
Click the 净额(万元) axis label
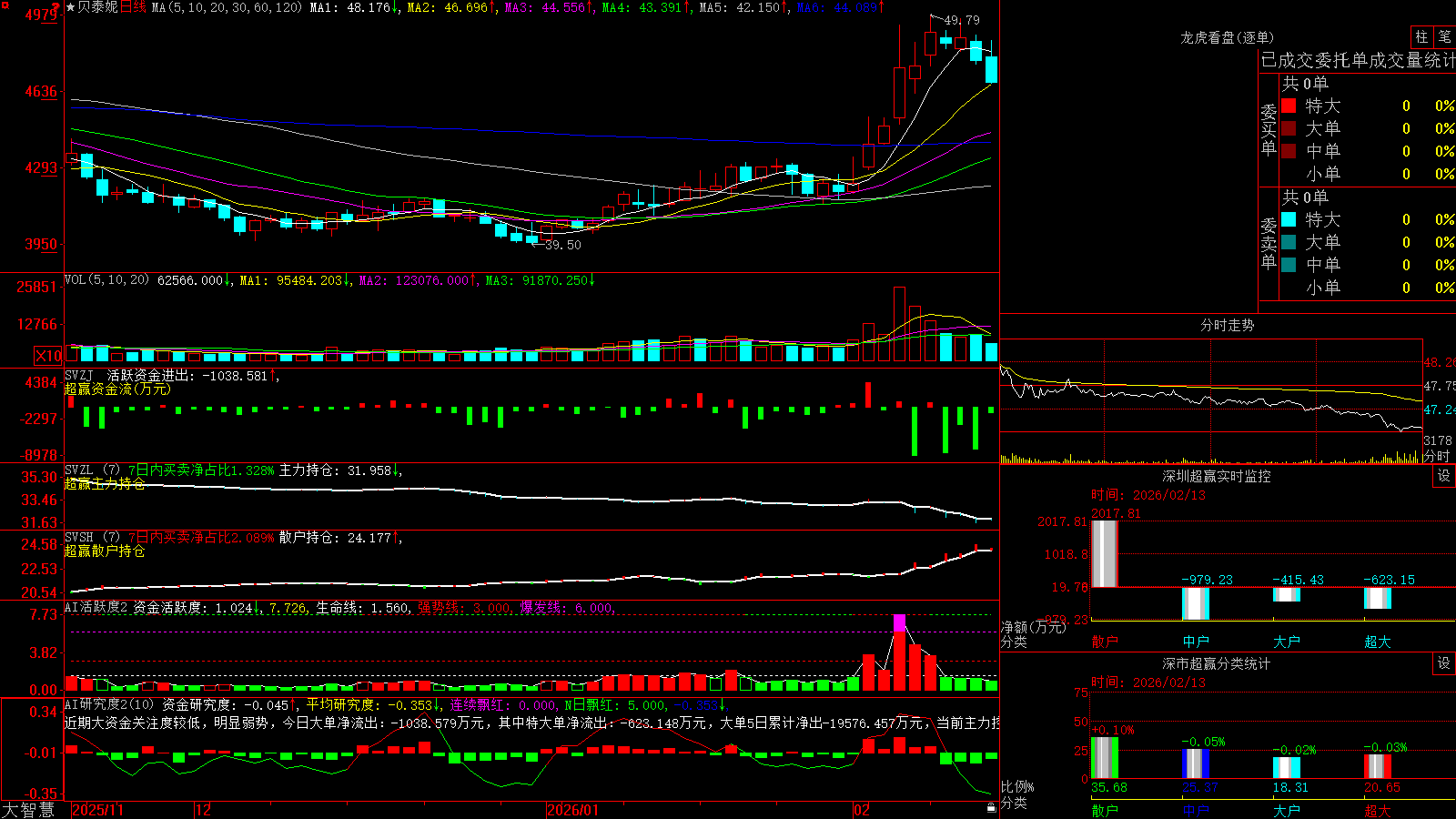[1033, 627]
